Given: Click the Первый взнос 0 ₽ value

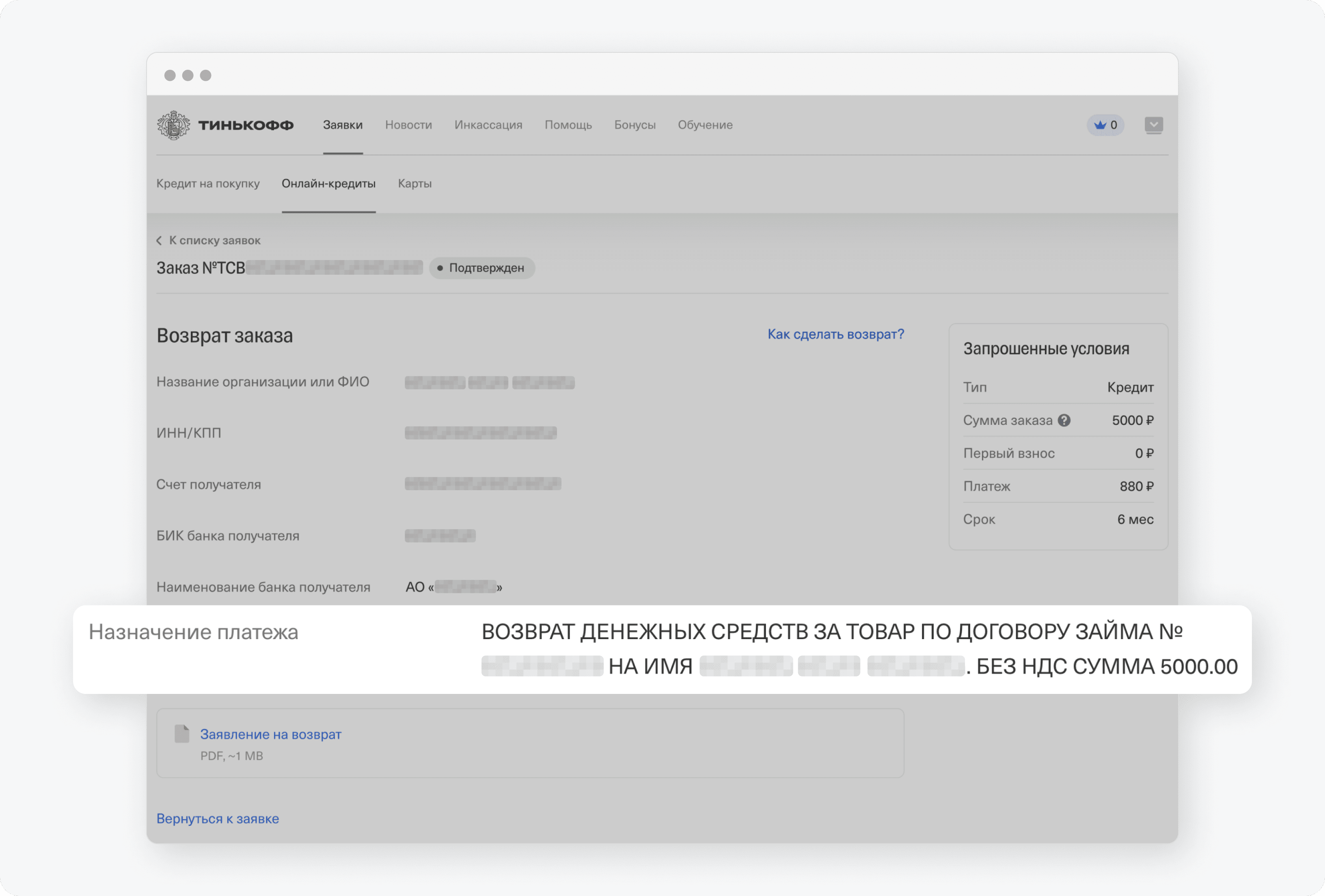Looking at the screenshot, I should point(1144,453).
